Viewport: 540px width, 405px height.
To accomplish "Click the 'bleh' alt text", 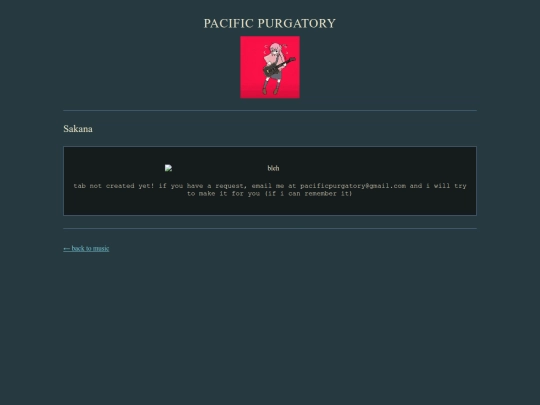I will (273, 168).
